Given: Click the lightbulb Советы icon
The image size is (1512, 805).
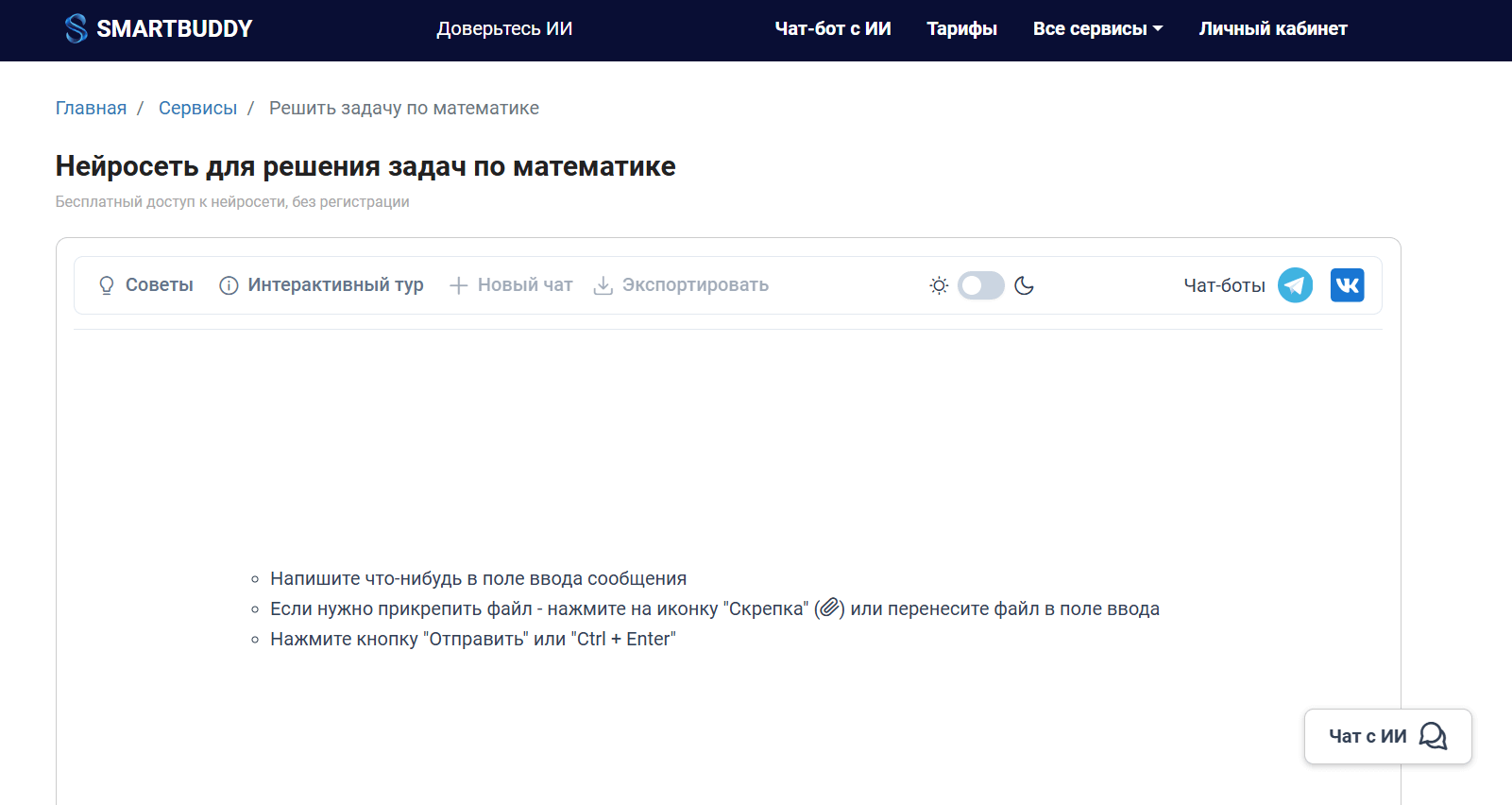Looking at the screenshot, I should [x=107, y=285].
